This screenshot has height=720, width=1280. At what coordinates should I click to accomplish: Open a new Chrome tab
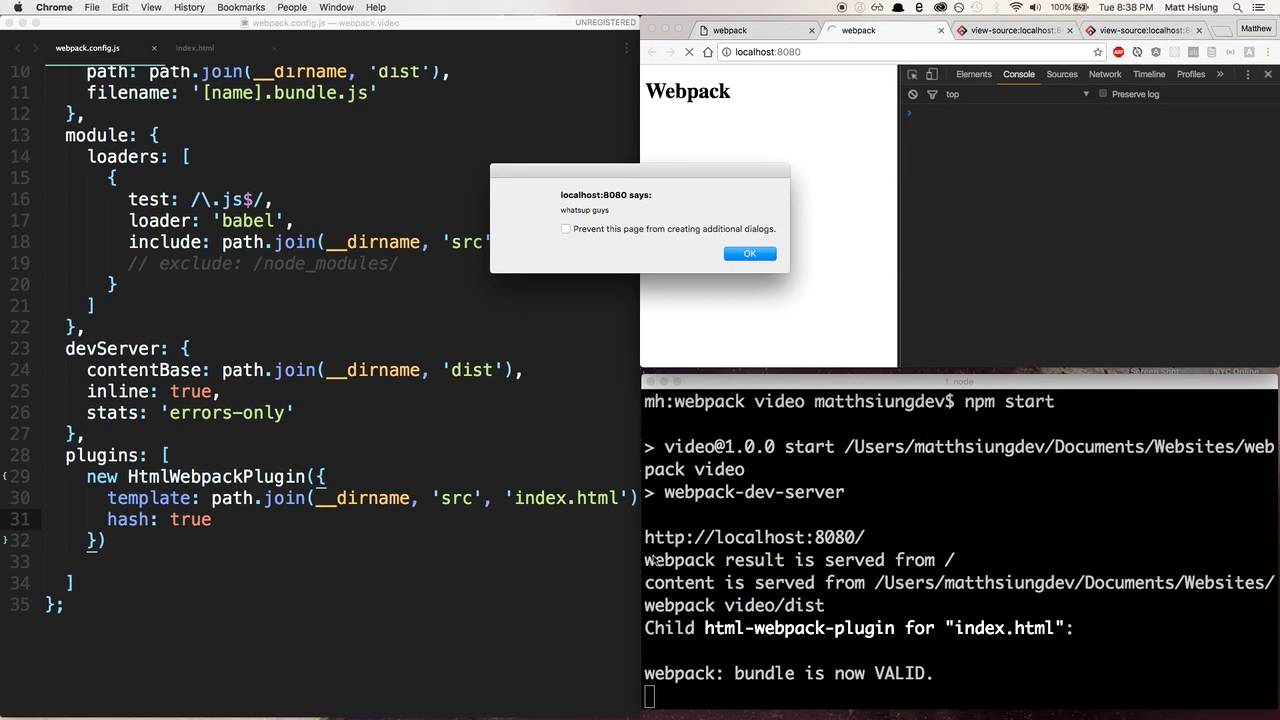coord(1220,30)
